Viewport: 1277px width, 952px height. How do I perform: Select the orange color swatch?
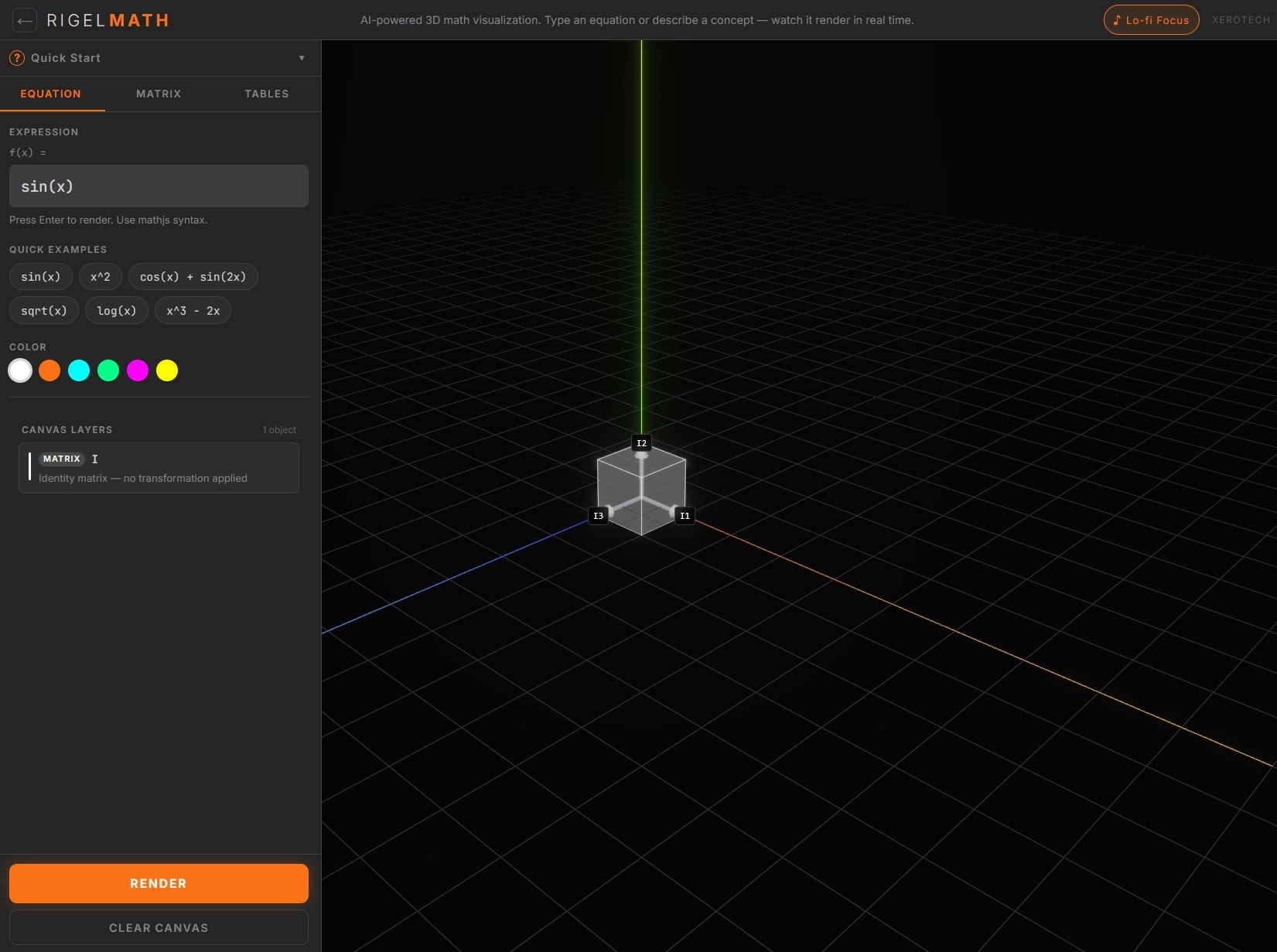tap(50, 370)
